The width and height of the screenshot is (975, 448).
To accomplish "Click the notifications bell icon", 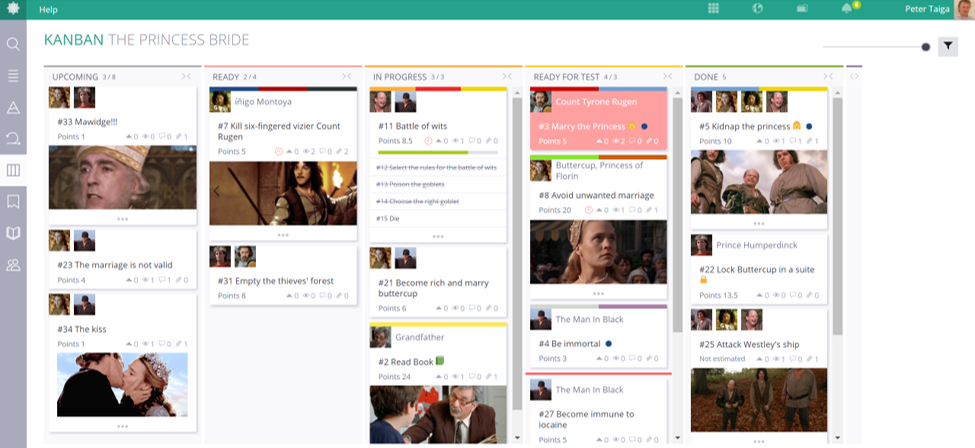I will 847,9.
